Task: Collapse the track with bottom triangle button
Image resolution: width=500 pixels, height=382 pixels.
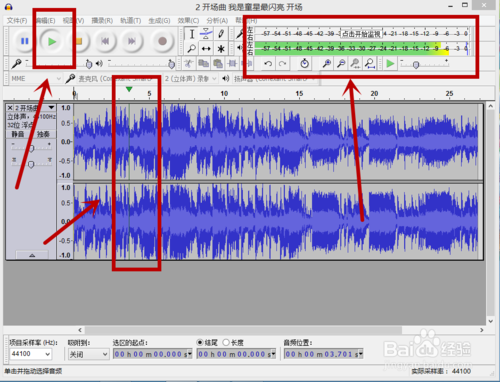Action: (x=32, y=255)
